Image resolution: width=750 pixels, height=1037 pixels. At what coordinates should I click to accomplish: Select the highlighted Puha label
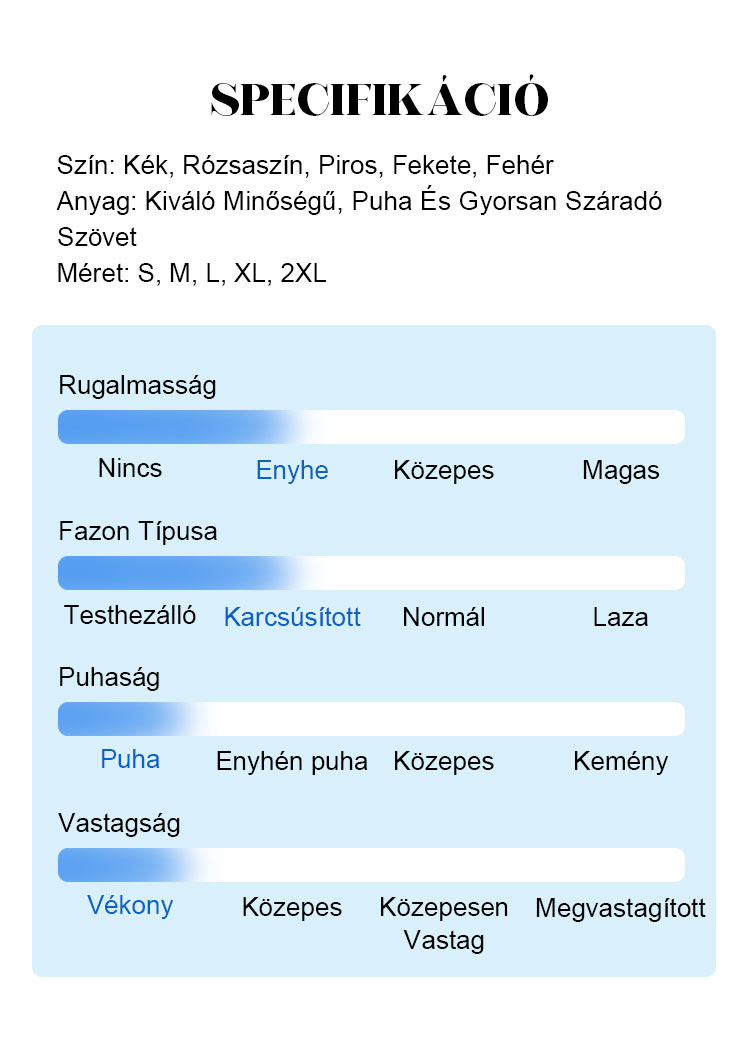tap(130, 759)
